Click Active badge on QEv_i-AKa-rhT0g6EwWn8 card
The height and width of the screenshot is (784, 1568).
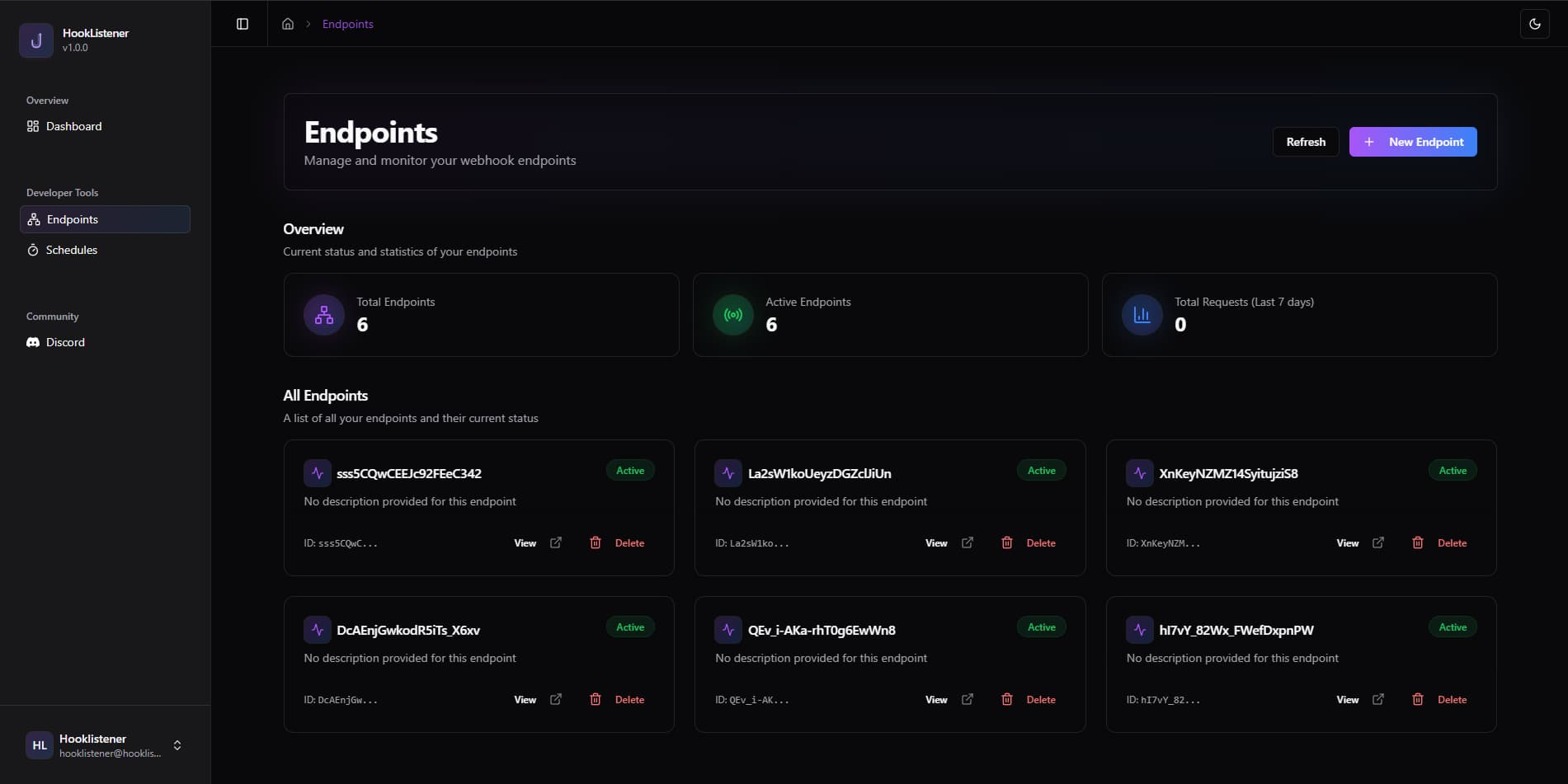[1042, 627]
